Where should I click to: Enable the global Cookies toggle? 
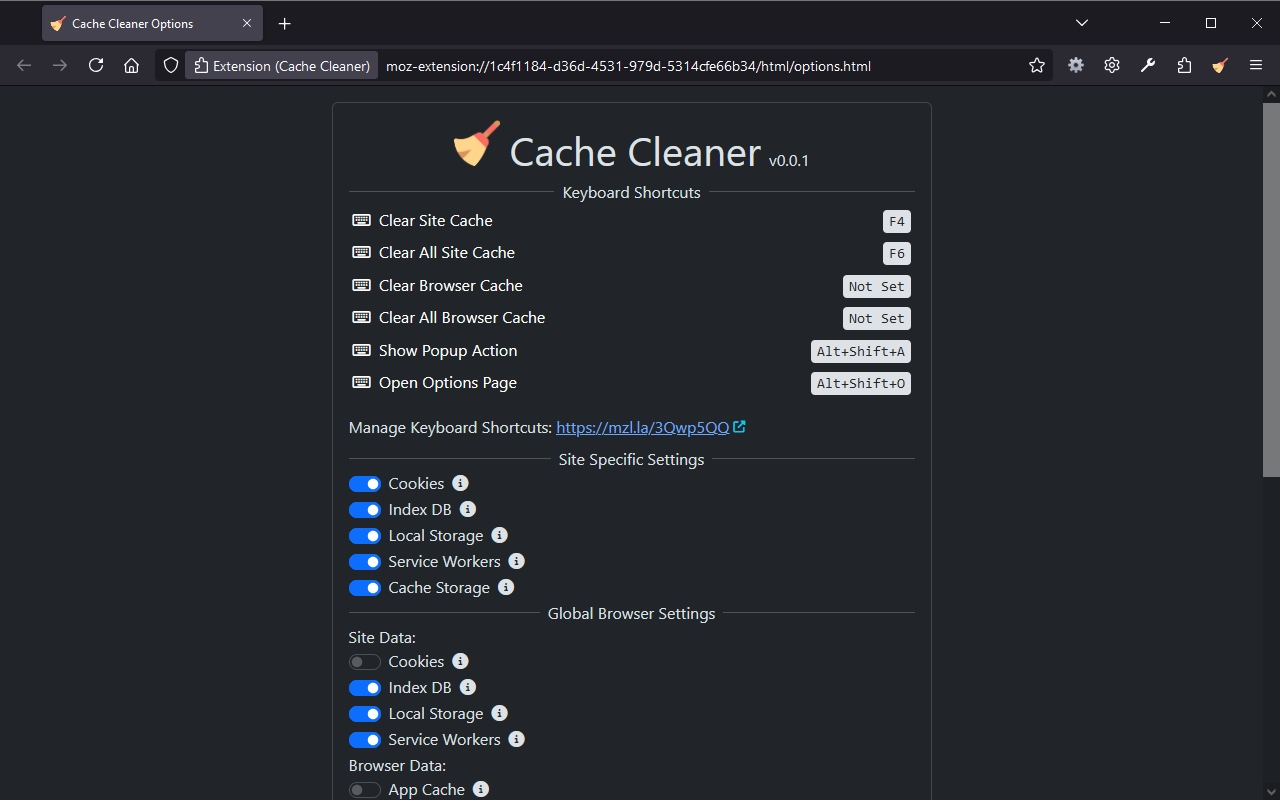[365, 662]
